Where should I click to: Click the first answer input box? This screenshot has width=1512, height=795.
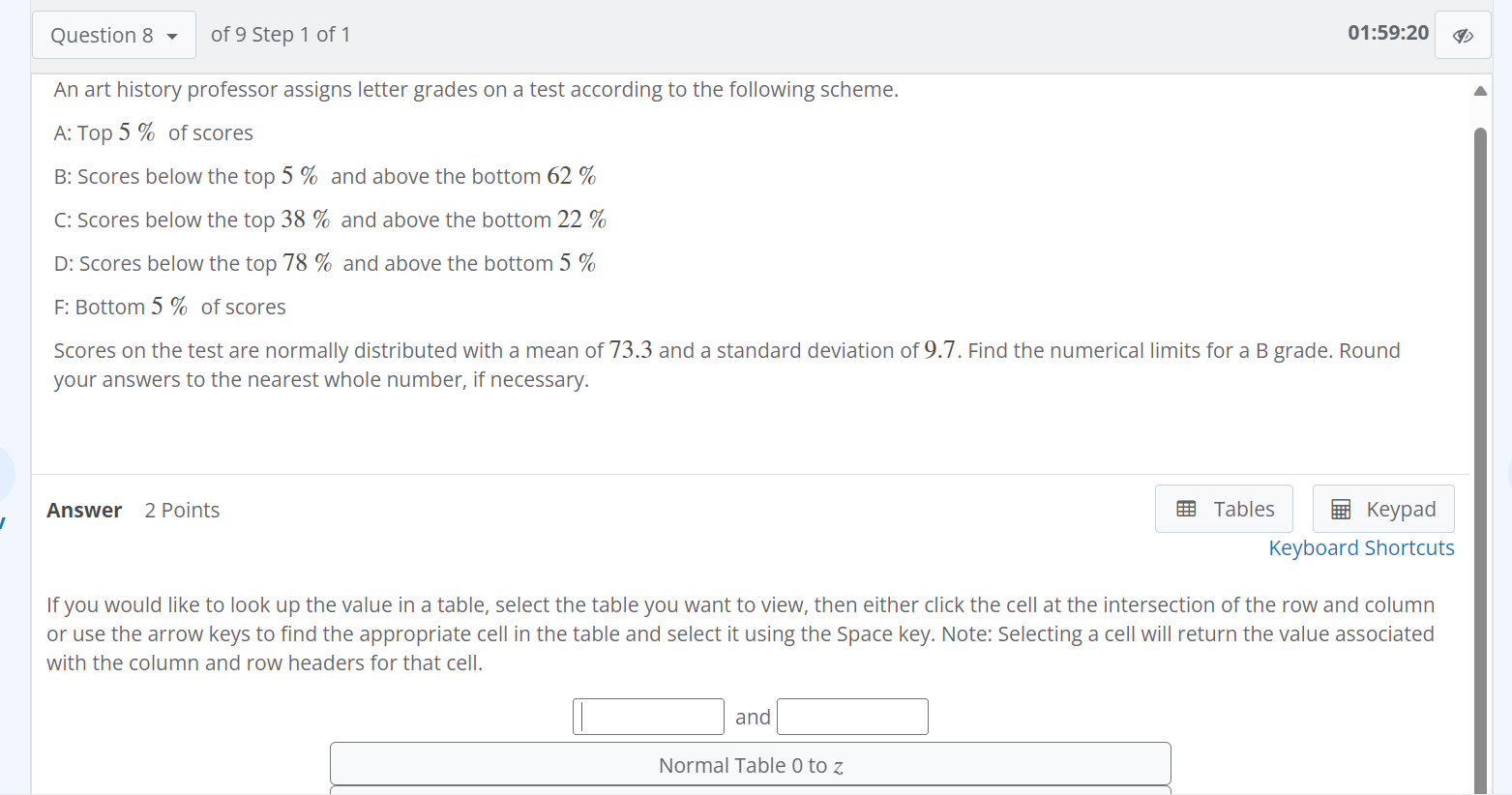648,716
